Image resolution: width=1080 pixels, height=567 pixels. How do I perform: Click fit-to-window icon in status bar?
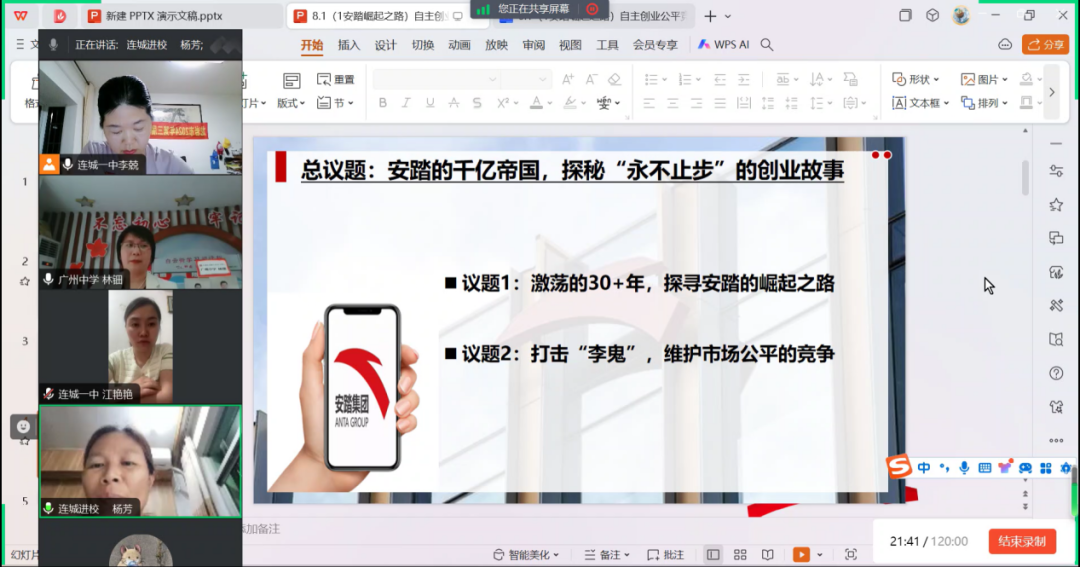[851, 555]
